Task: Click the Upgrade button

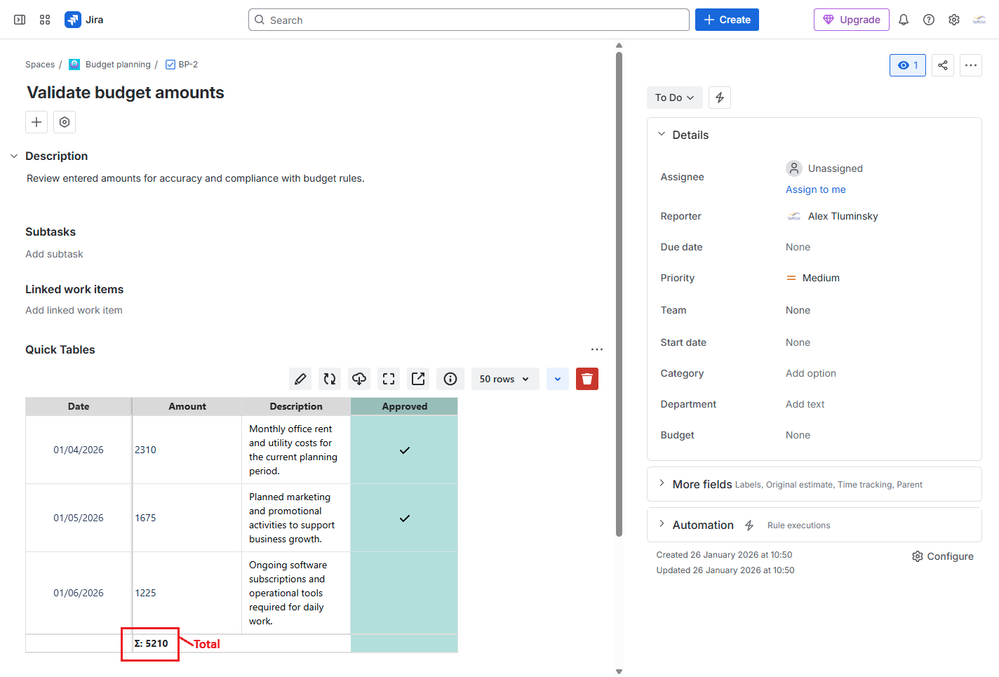Action: click(x=851, y=20)
